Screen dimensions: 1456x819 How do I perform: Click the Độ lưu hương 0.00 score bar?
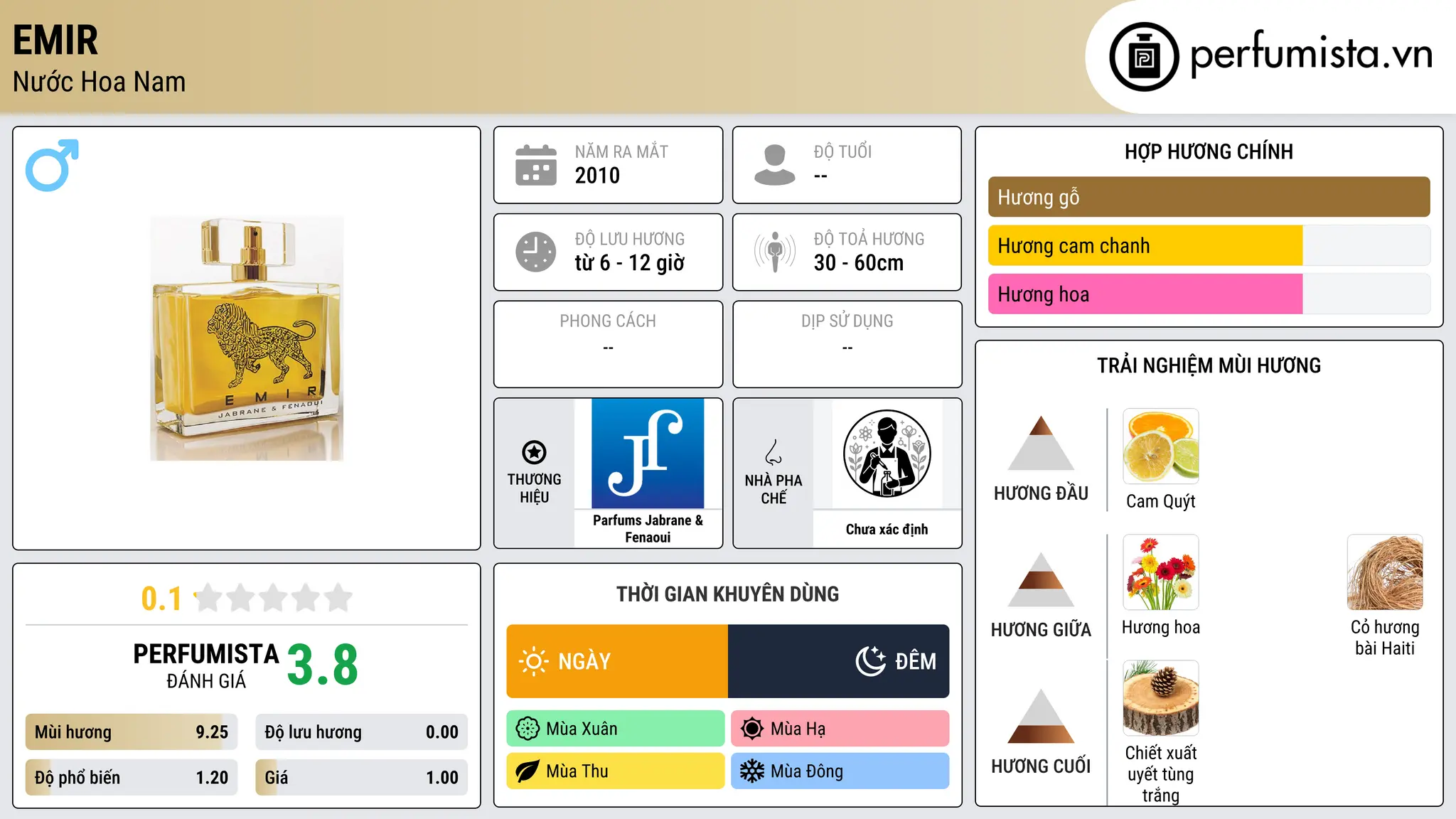pyautogui.click(x=361, y=732)
